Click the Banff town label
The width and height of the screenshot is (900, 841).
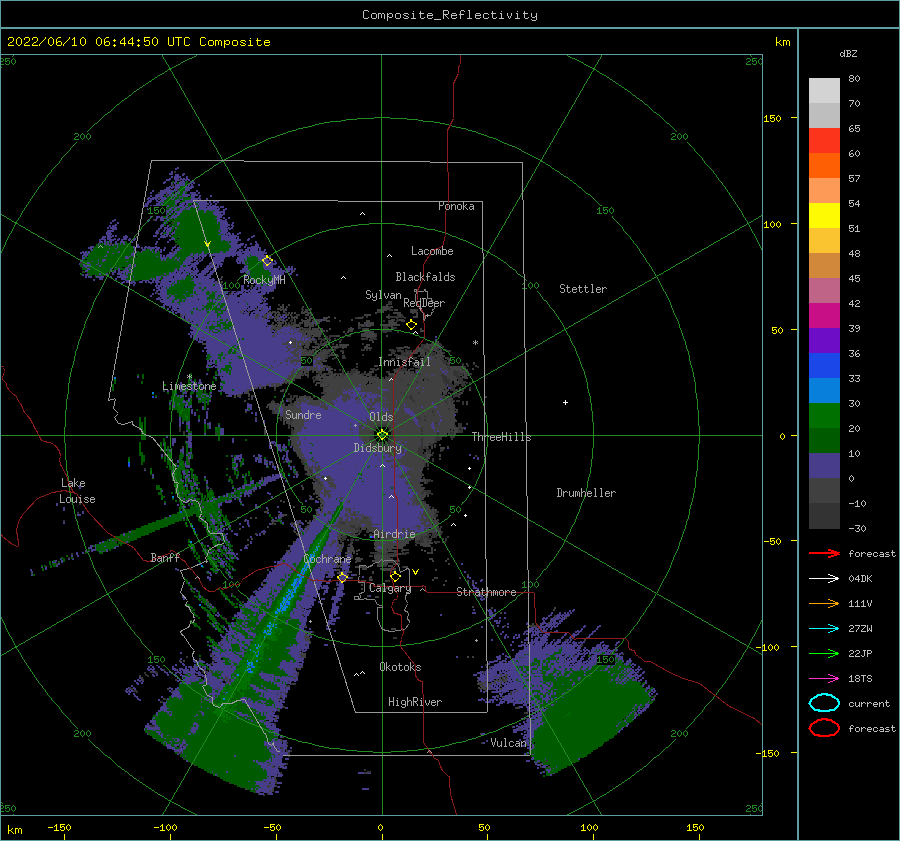point(165,557)
